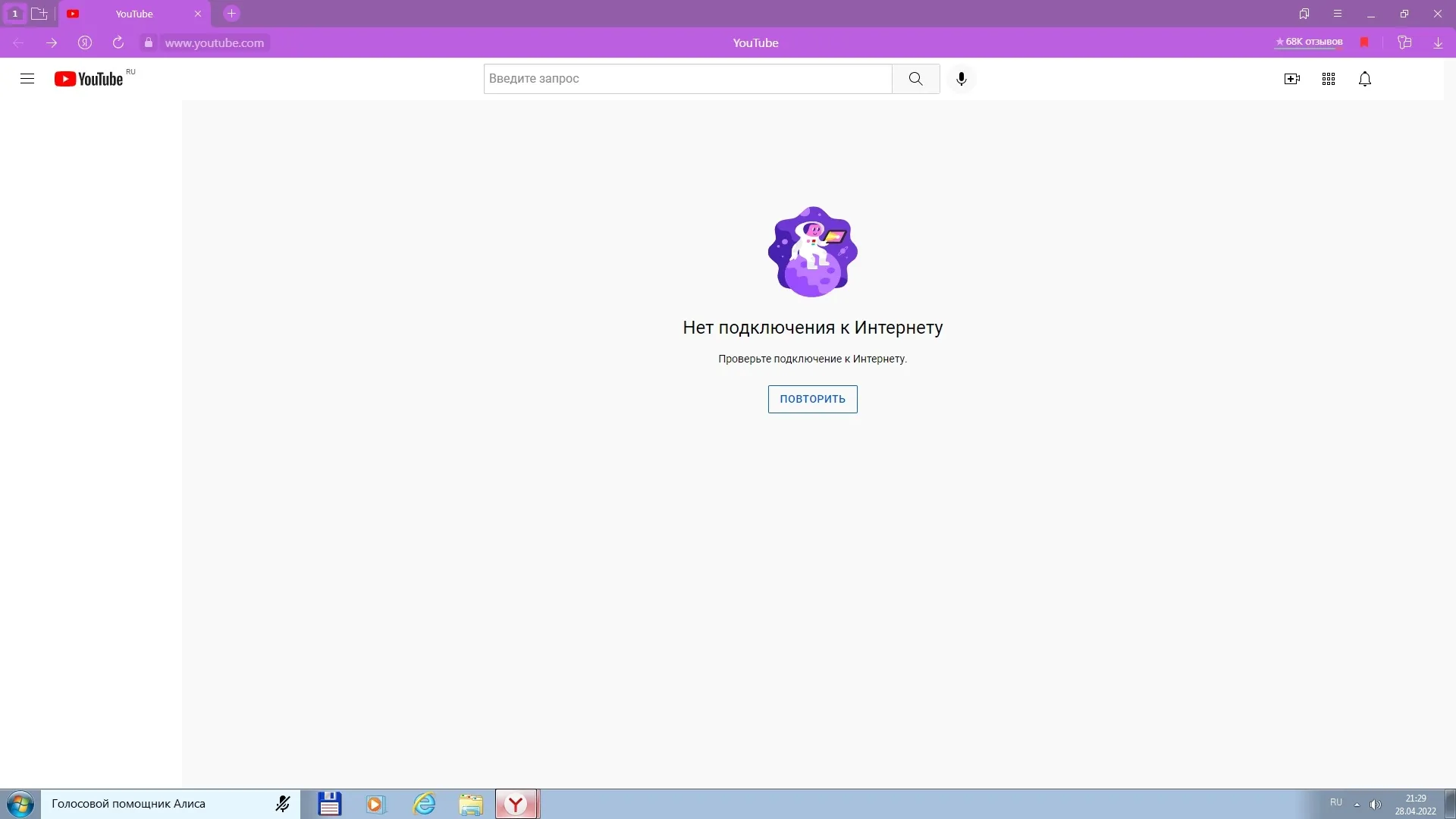
Task: Open notifications bell
Action: point(1365,79)
